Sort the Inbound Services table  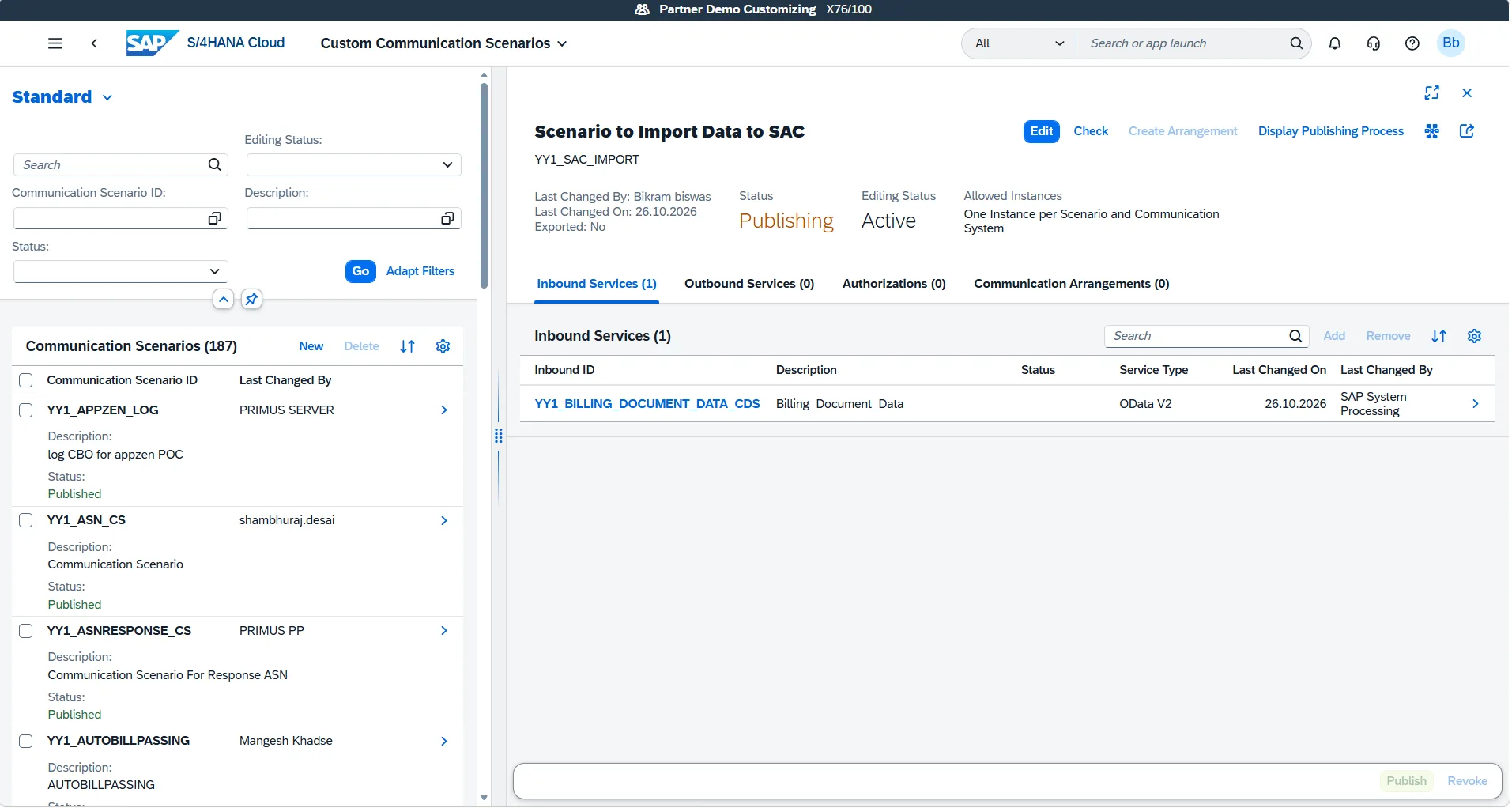pos(1439,336)
